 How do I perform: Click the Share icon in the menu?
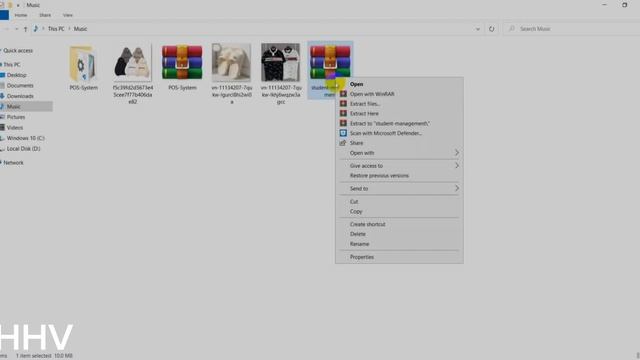[343, 143]
